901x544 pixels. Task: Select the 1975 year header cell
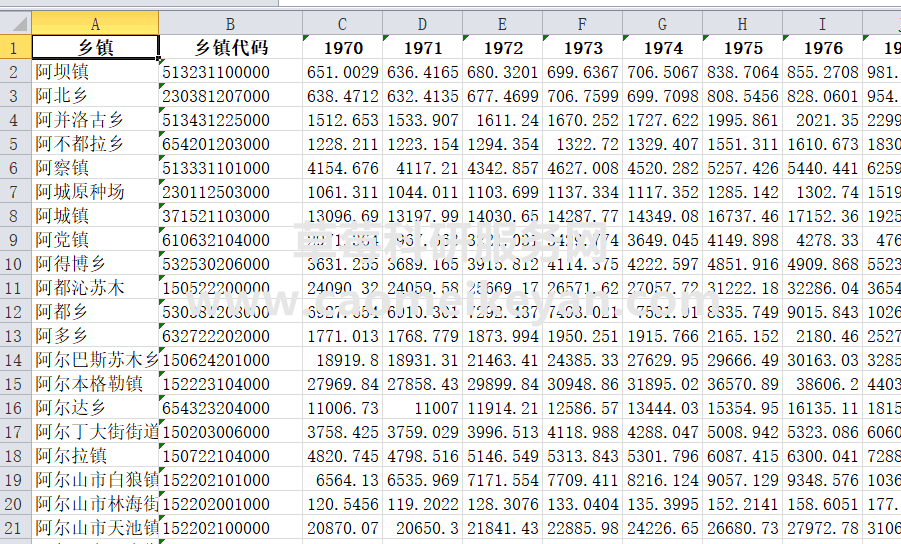point(742,47)
